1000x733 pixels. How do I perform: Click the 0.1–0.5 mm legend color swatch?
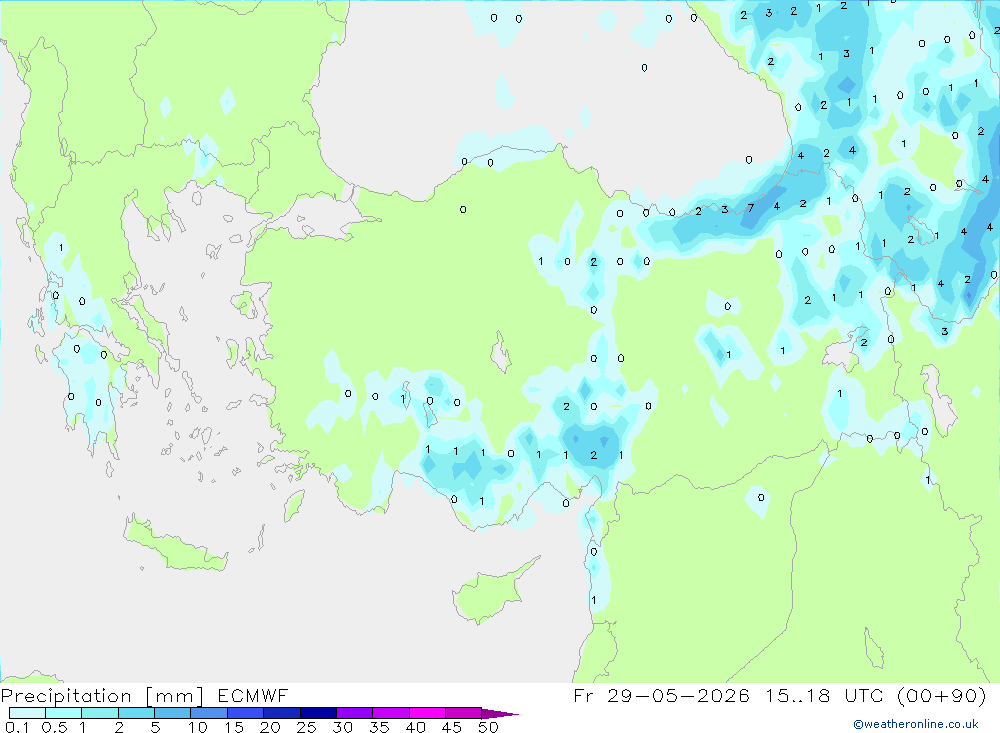[27, 713]
